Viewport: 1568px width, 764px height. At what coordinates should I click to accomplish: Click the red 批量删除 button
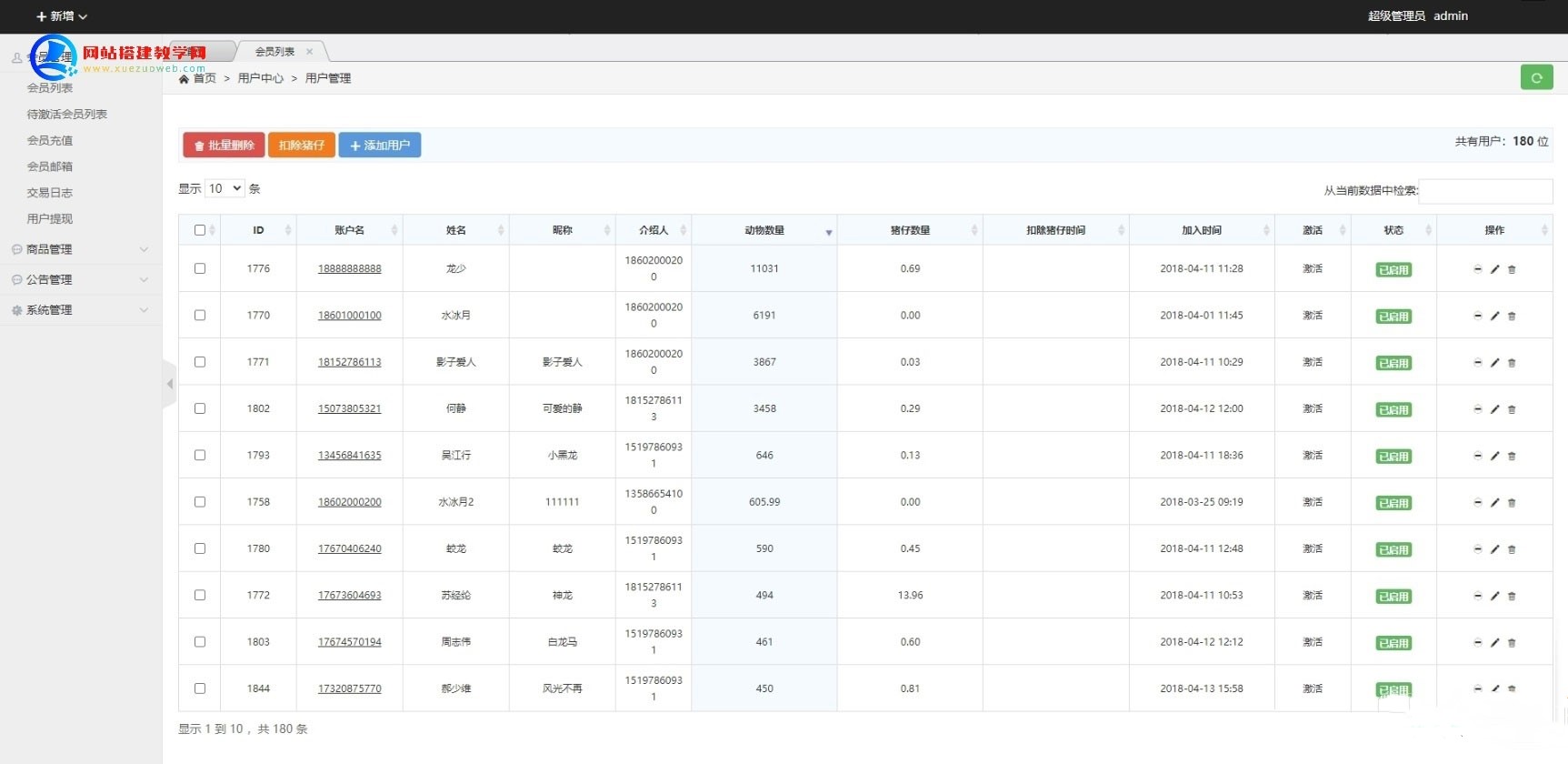click(224, 145)
